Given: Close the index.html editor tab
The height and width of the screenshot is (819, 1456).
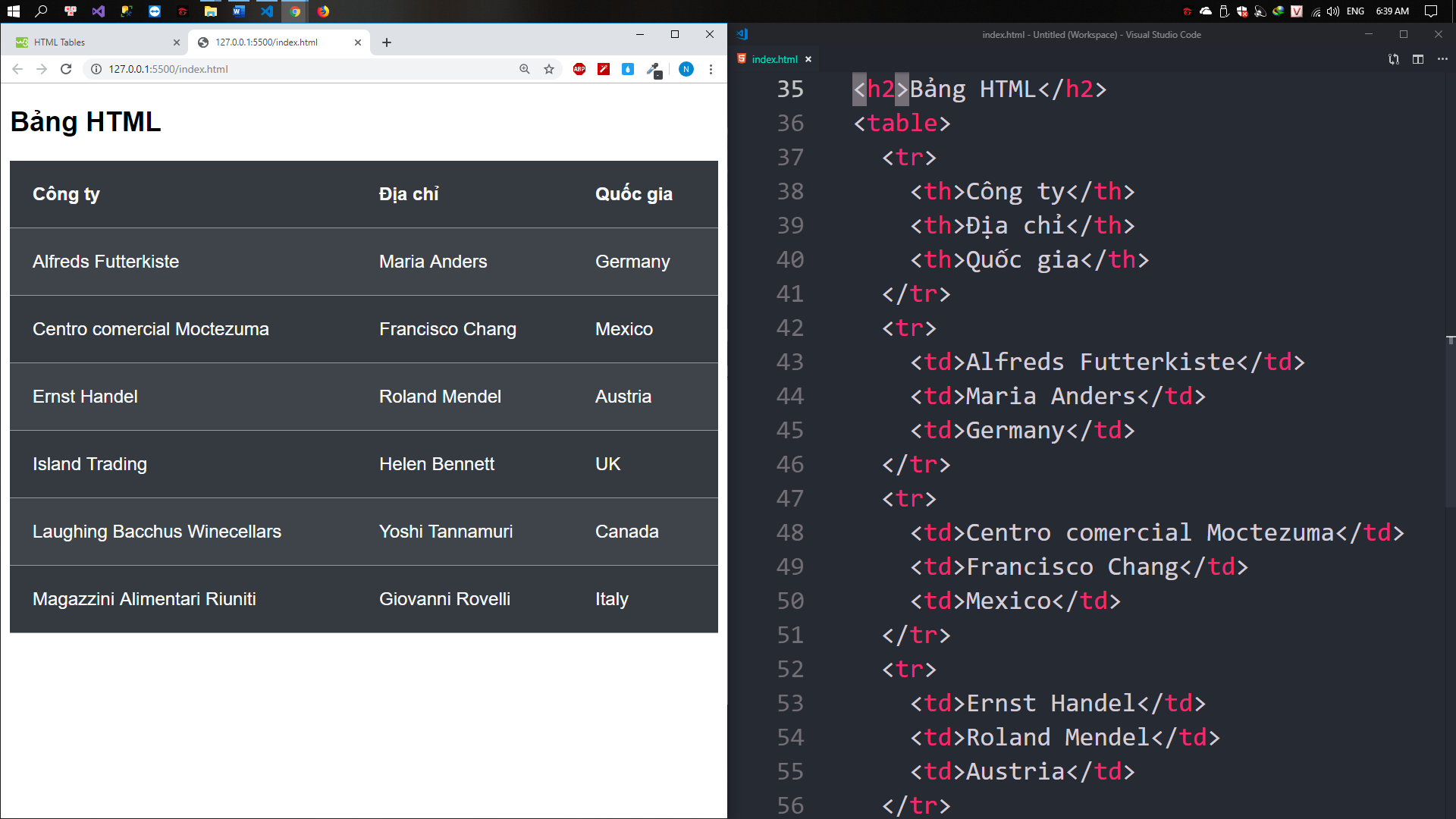Looking at the screenshot, I should (x=808, y=59).
